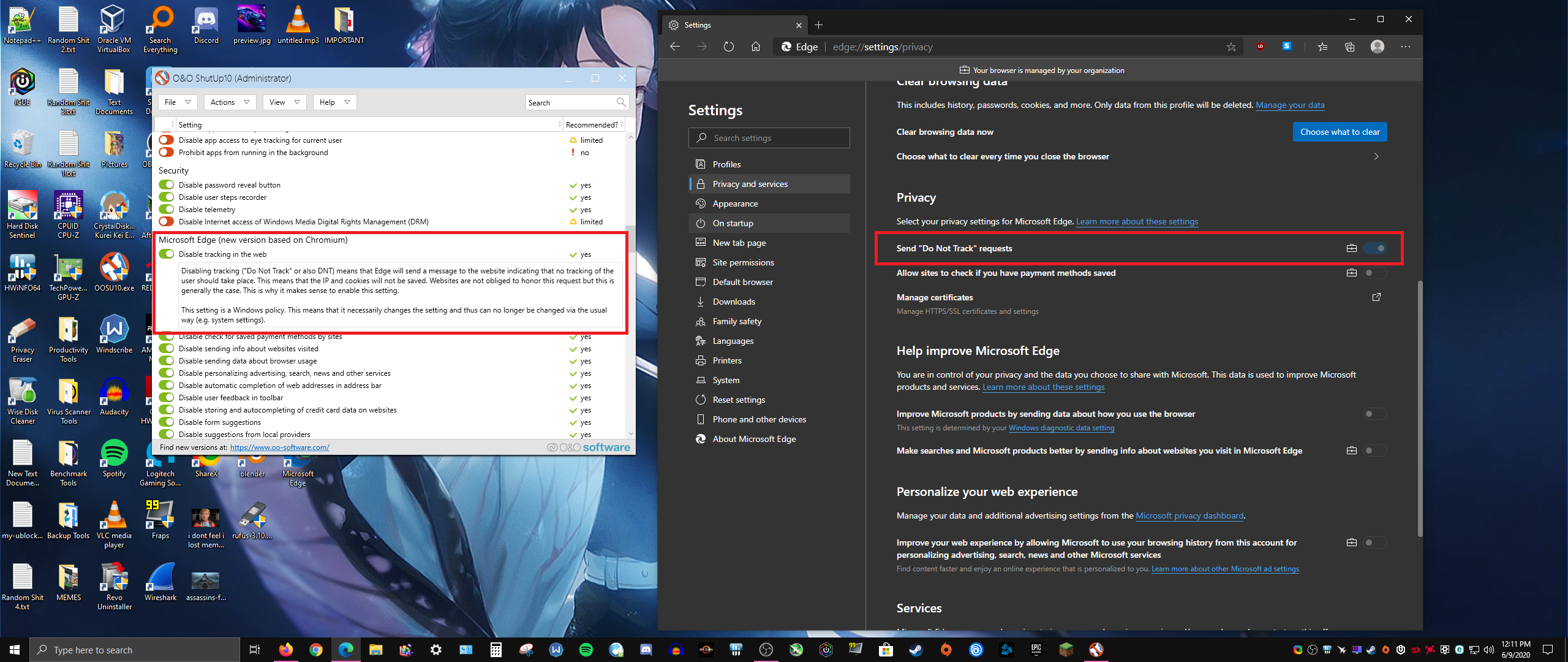Screen dimensions: 1568x662
Task: Open the Microsoft privacy dashboard link
Action: pyautogui.click(x=1189, y=516)
